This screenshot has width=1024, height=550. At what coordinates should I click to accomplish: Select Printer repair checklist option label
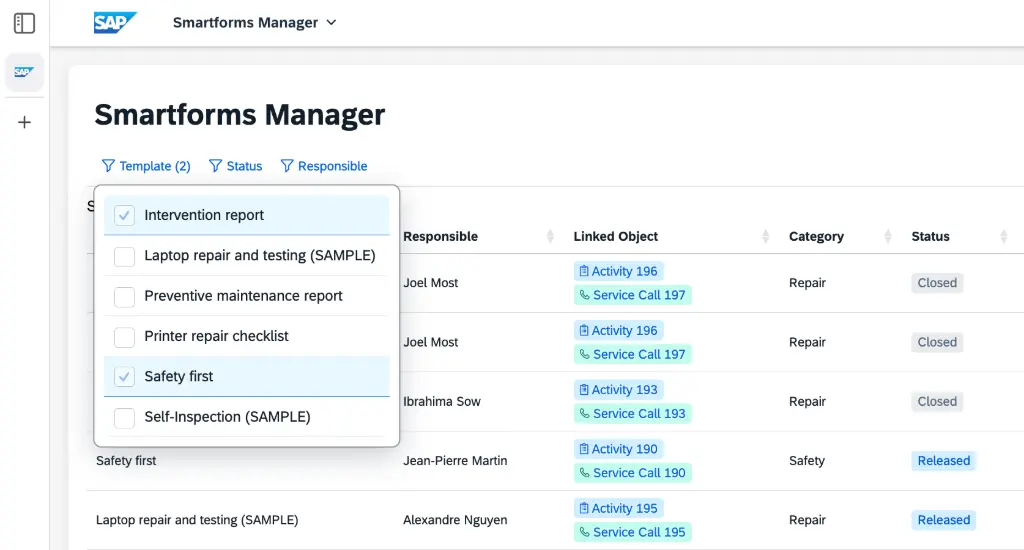pyautogui.click(x=216, y=336)
